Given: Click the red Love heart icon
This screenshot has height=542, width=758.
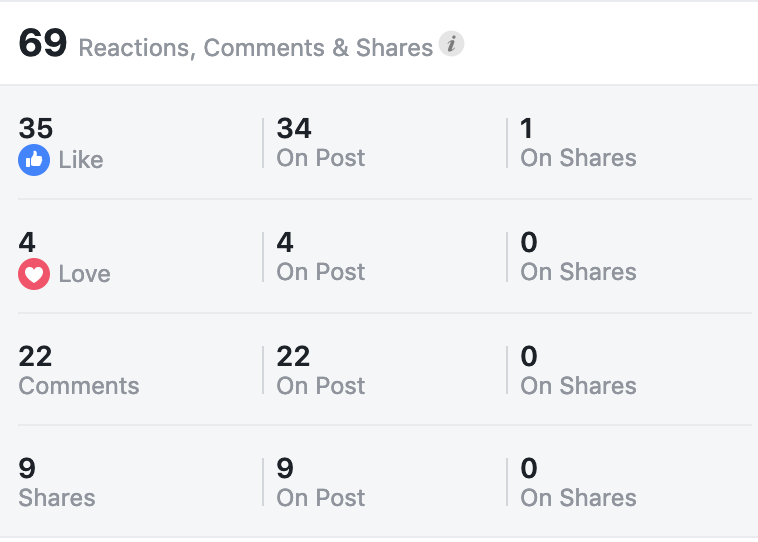Looking at the screenshot, I should [34, 274].
